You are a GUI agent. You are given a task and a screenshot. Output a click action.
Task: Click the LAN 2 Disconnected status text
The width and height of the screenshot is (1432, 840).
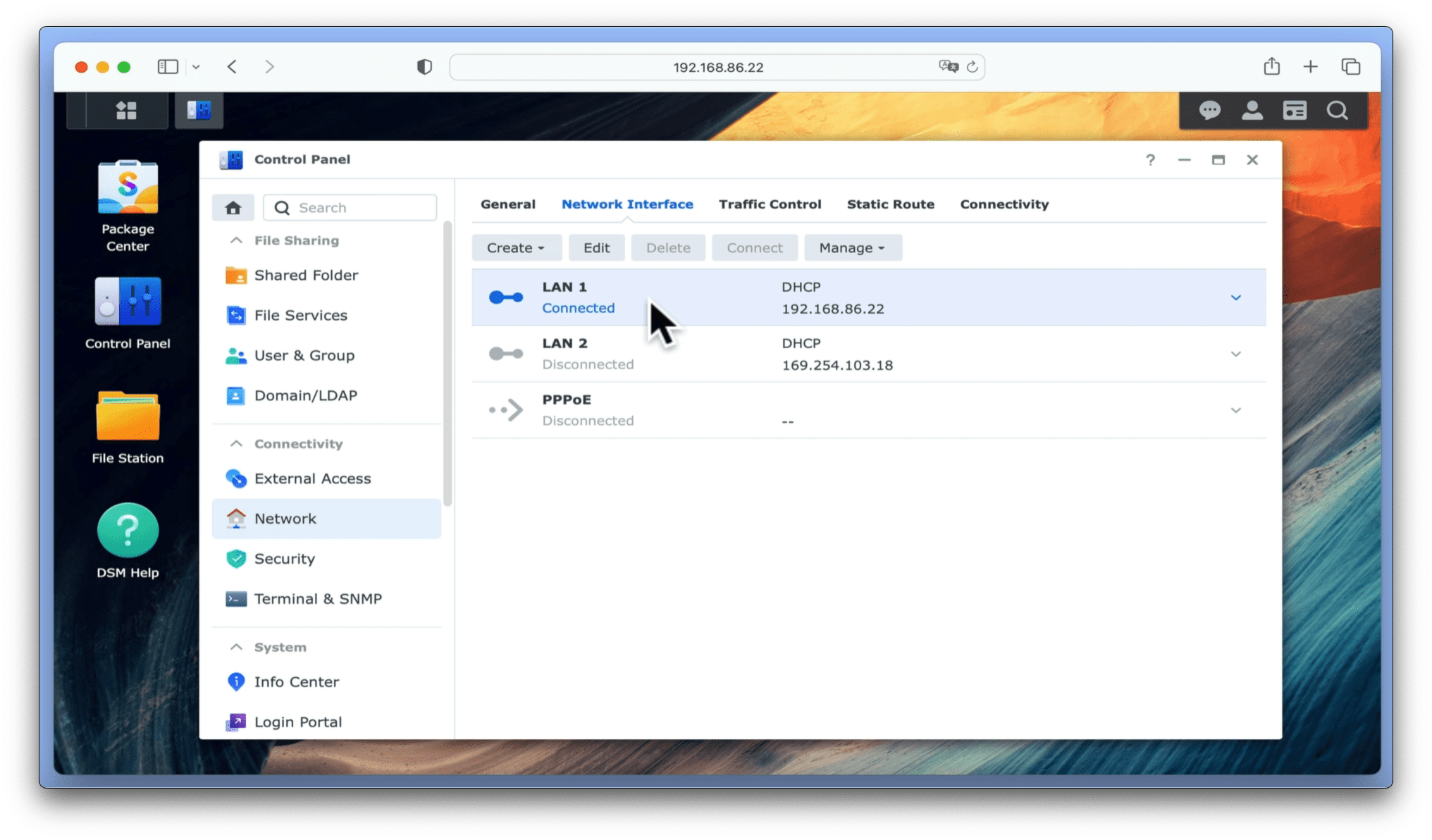click(588, 365)
